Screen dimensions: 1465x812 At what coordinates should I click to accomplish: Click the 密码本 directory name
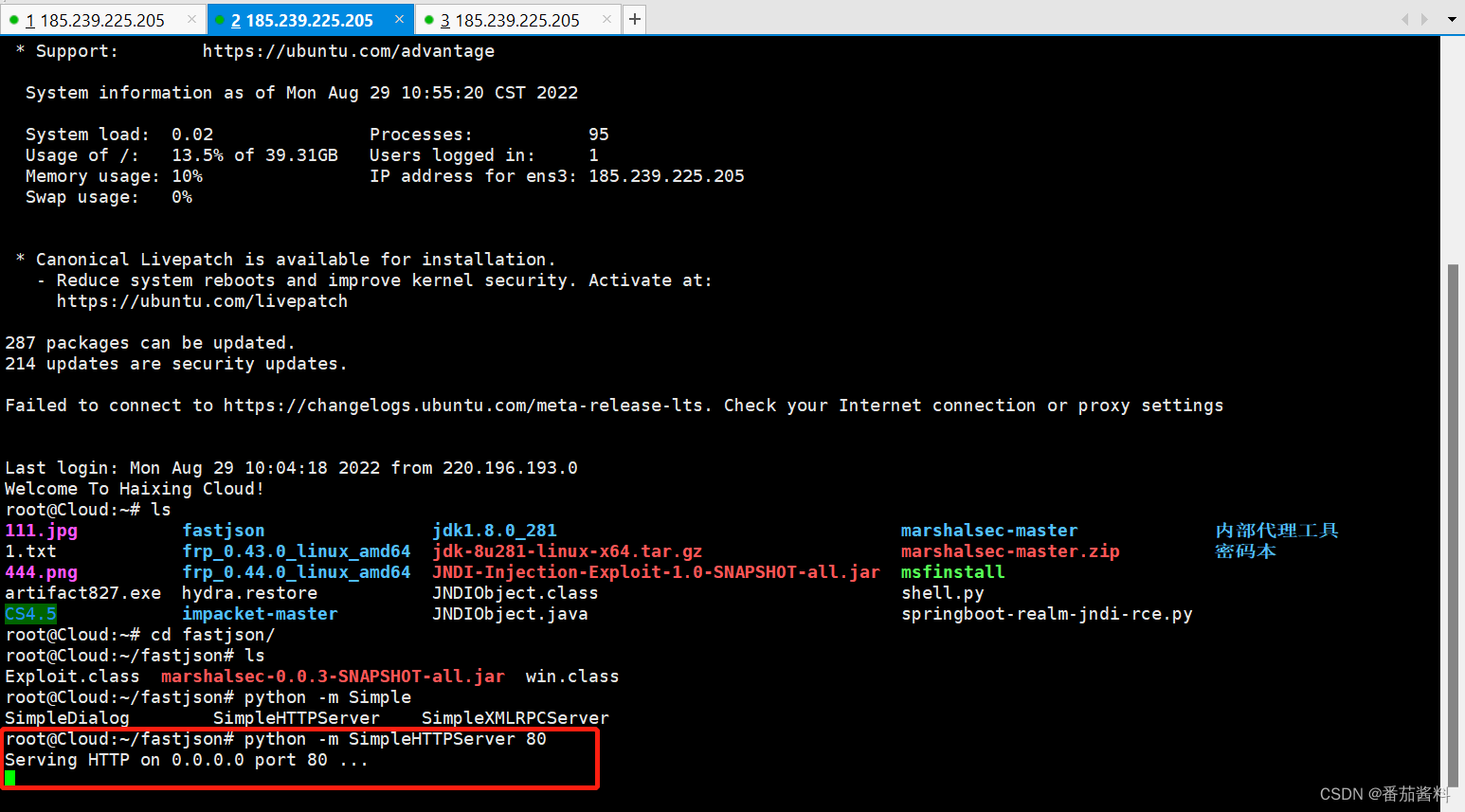[1246, 551]
